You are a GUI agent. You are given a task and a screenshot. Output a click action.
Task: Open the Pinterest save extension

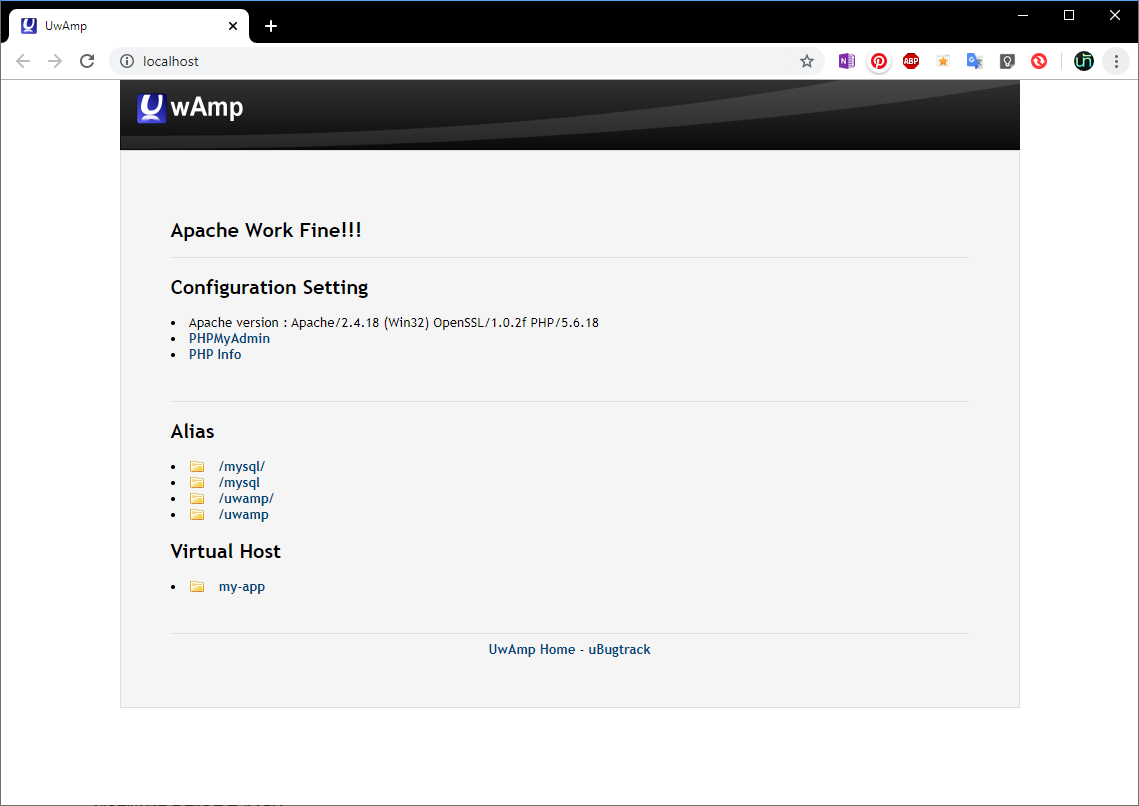click(x=879, y=61)
